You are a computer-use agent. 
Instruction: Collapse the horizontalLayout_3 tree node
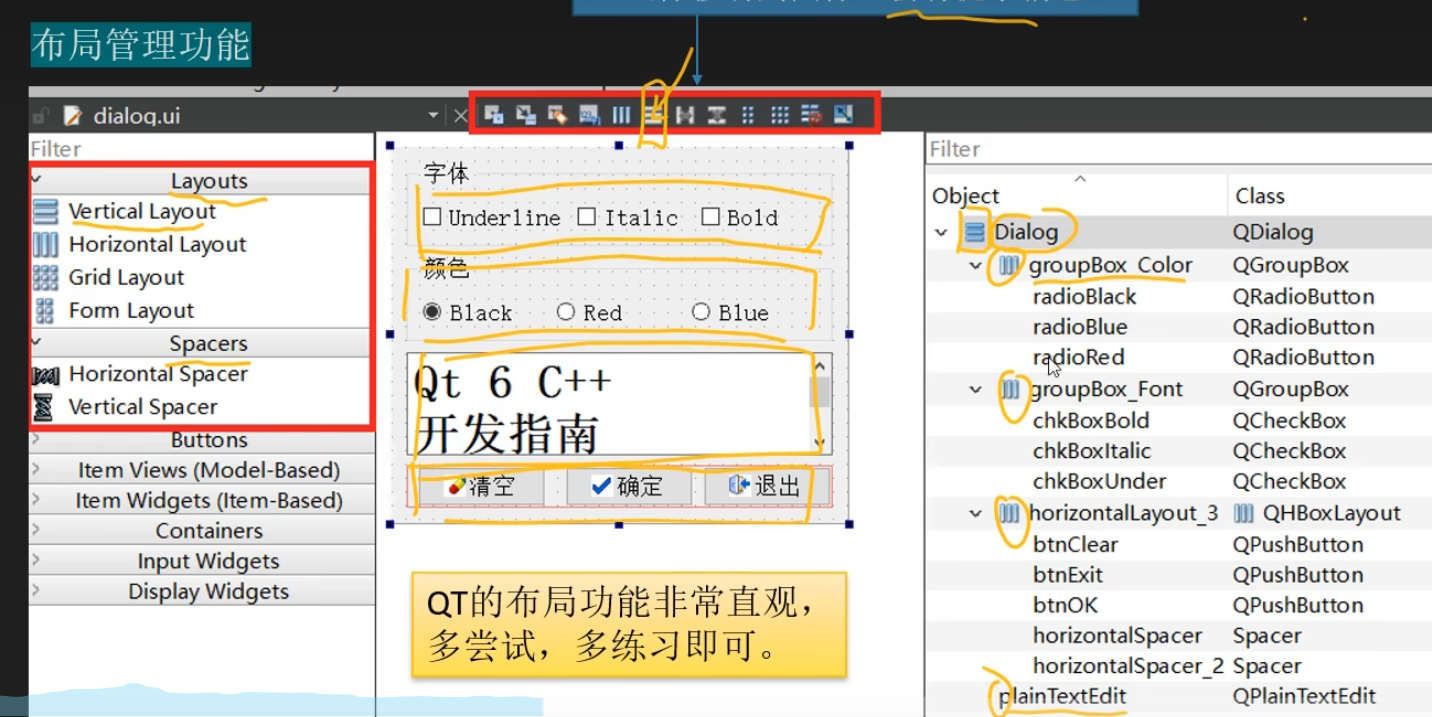pos(976,514)
